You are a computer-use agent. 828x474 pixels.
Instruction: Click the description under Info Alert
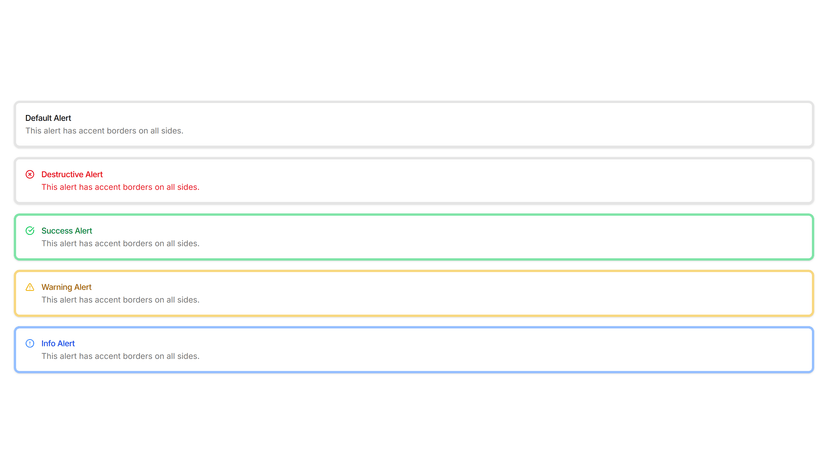(120, 356)
